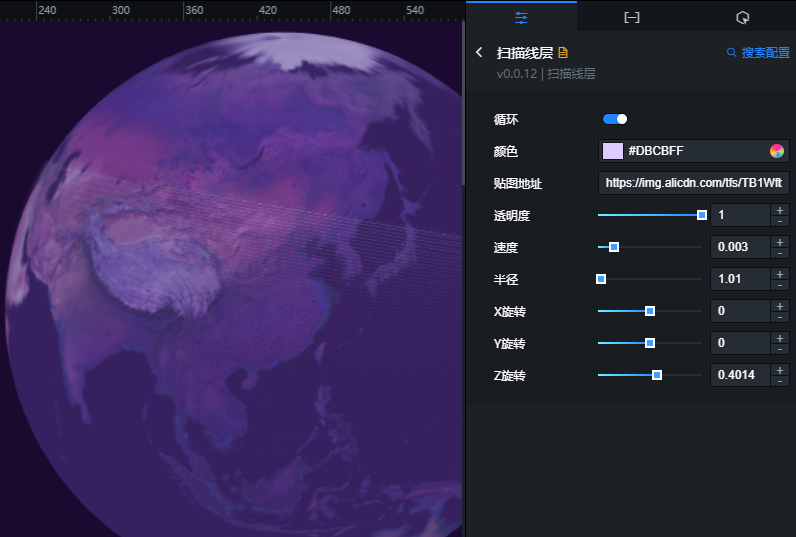
Task: Decrease 透明度 with minus stepper
Action: point(780,221)
